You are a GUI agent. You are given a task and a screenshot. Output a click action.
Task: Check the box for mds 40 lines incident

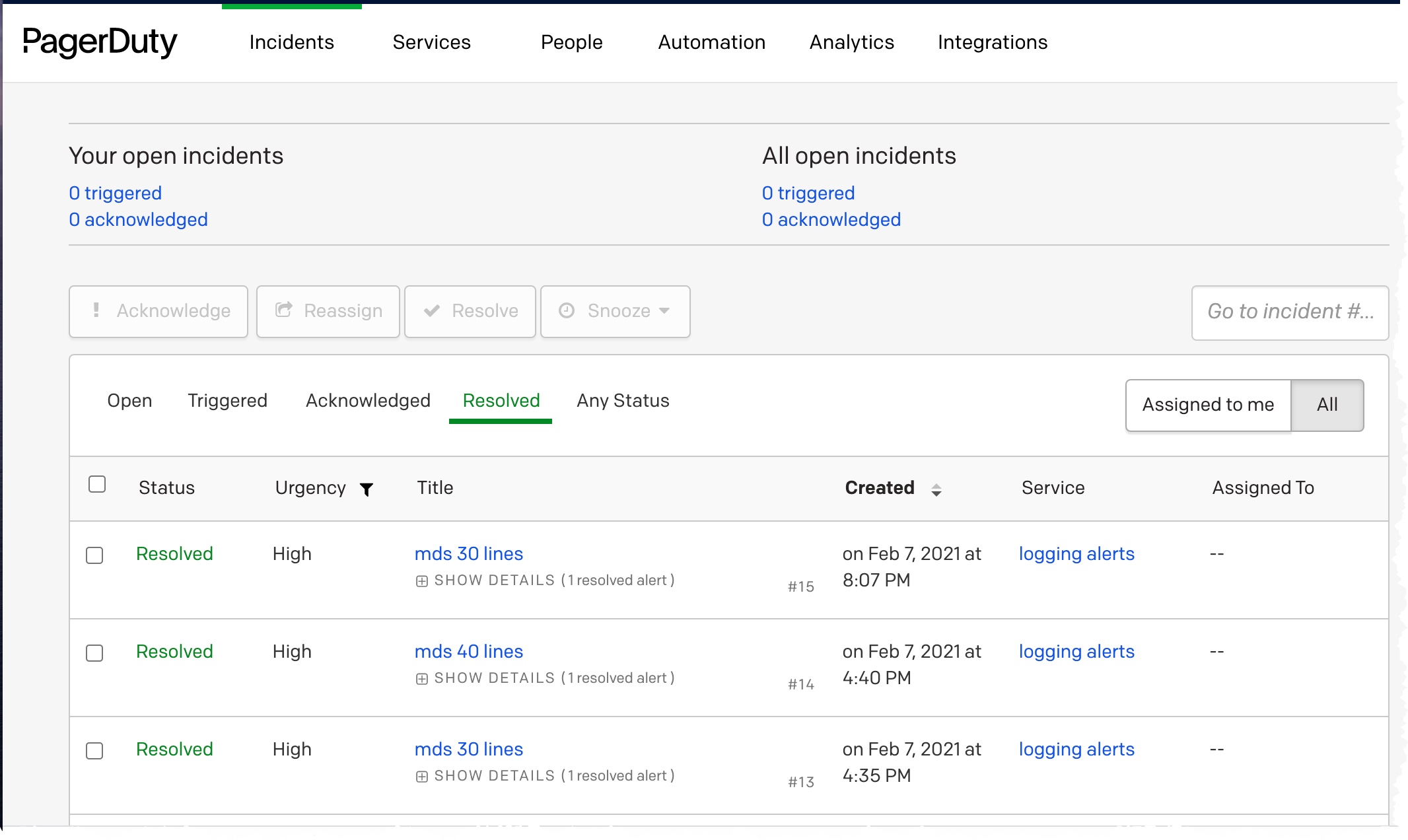click(x=94, y=653)
